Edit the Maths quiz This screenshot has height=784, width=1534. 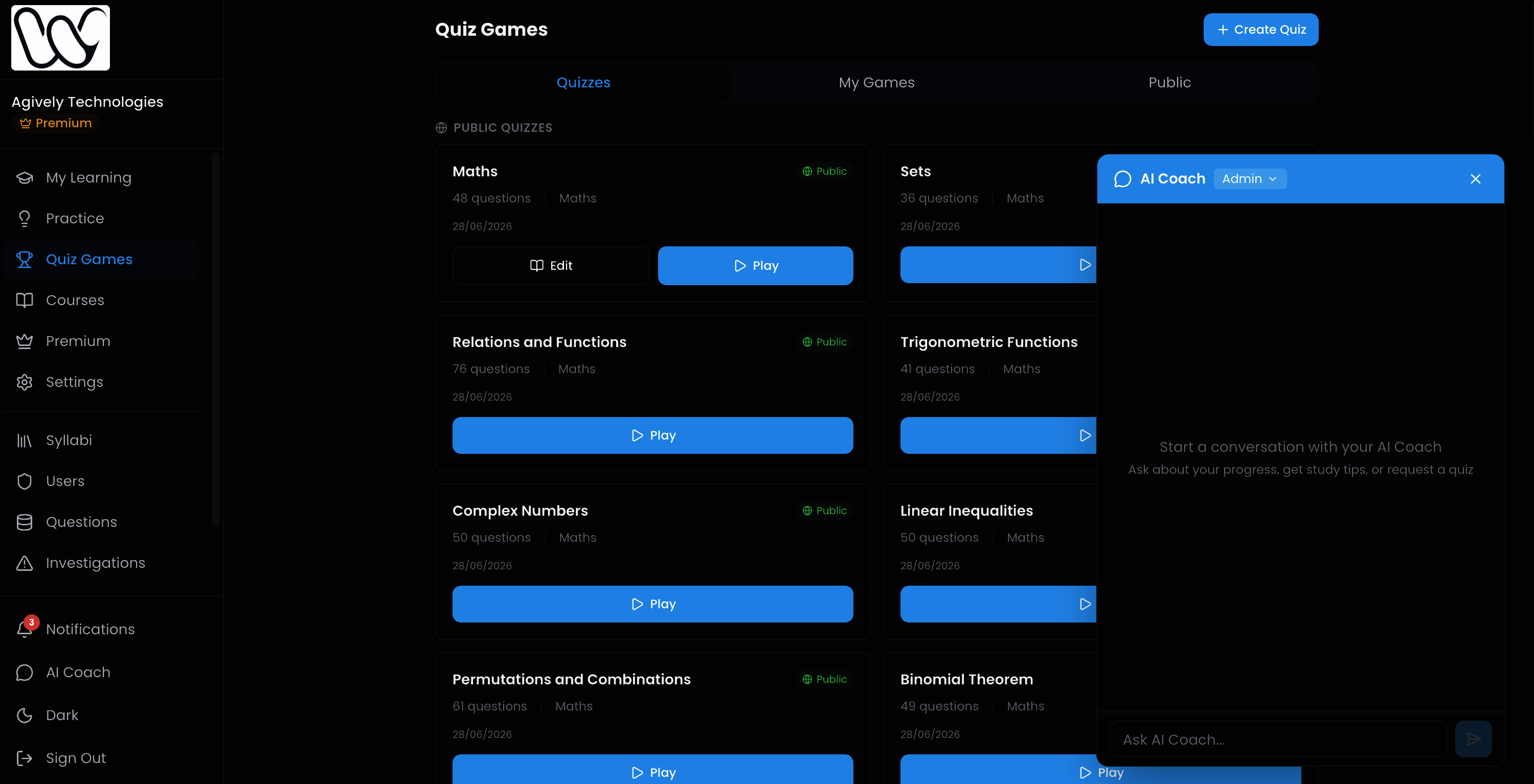tap(551, 265)
